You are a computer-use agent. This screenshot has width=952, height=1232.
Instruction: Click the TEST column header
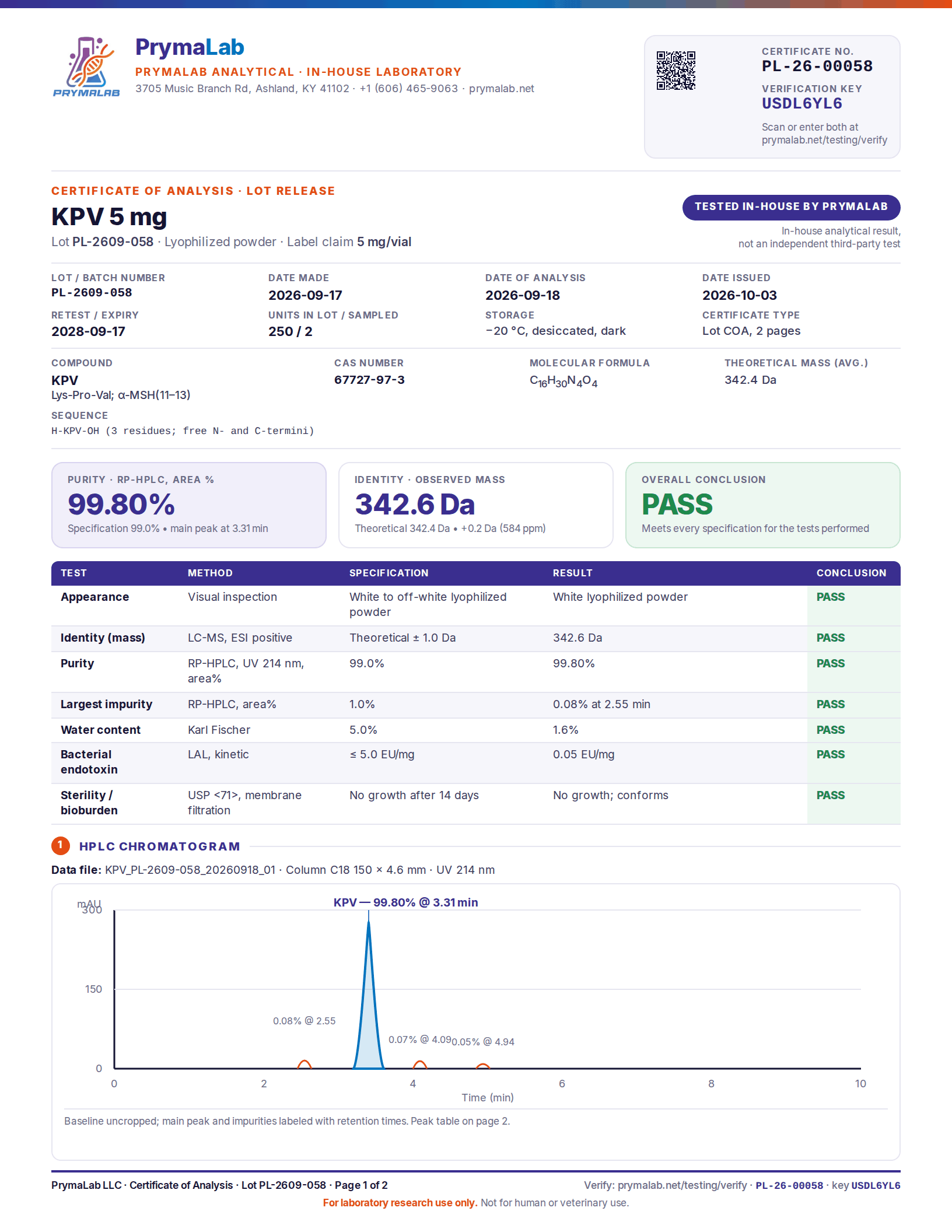coord(73,573)
